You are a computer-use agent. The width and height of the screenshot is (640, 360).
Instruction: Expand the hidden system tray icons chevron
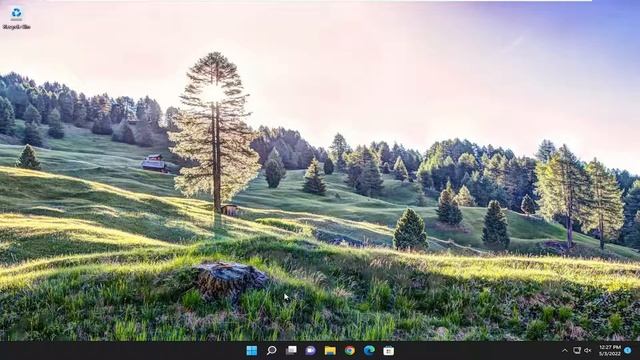(565, 351)
